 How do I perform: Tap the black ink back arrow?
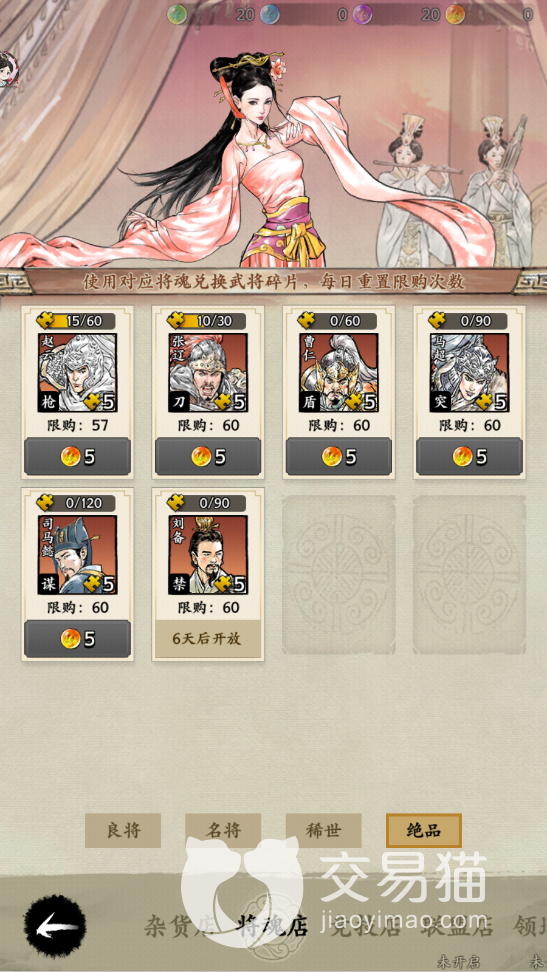click(55, 927)
